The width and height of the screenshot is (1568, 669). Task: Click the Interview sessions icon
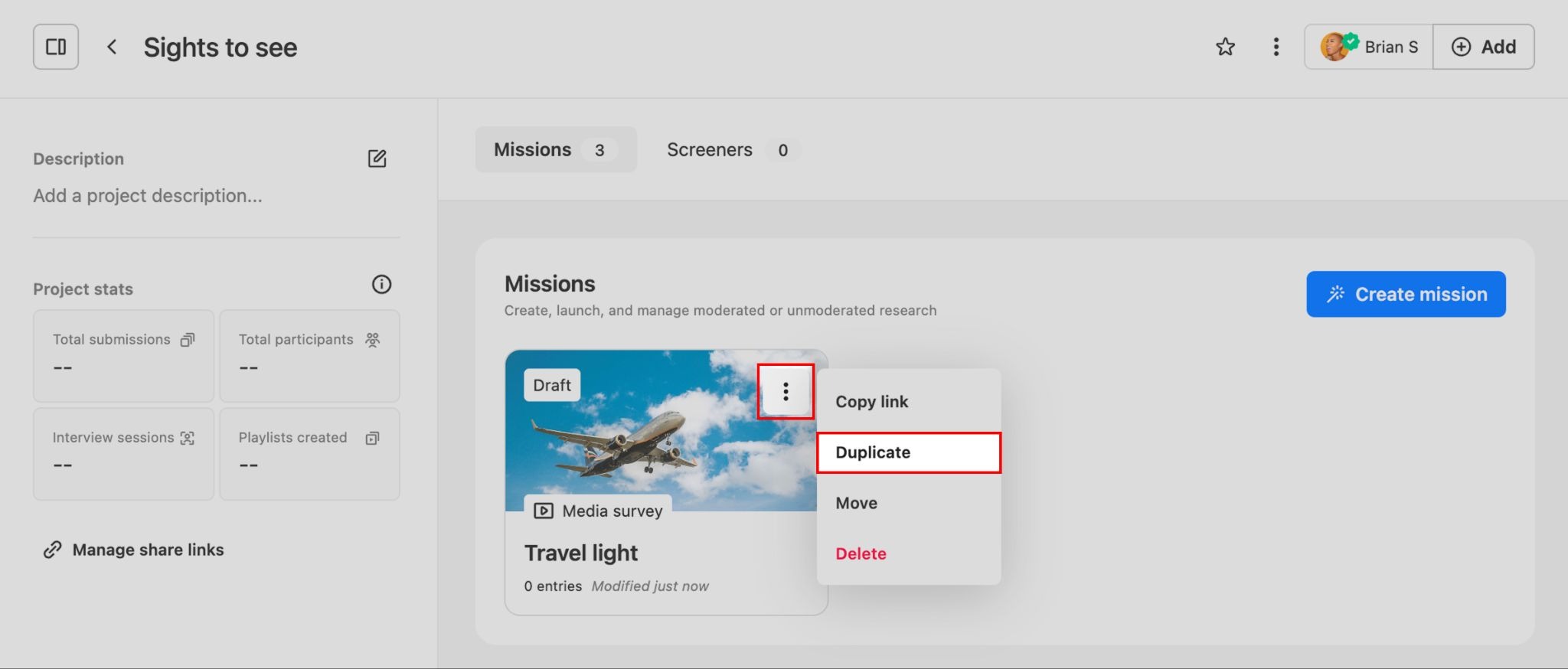click(x=188, y=438)
